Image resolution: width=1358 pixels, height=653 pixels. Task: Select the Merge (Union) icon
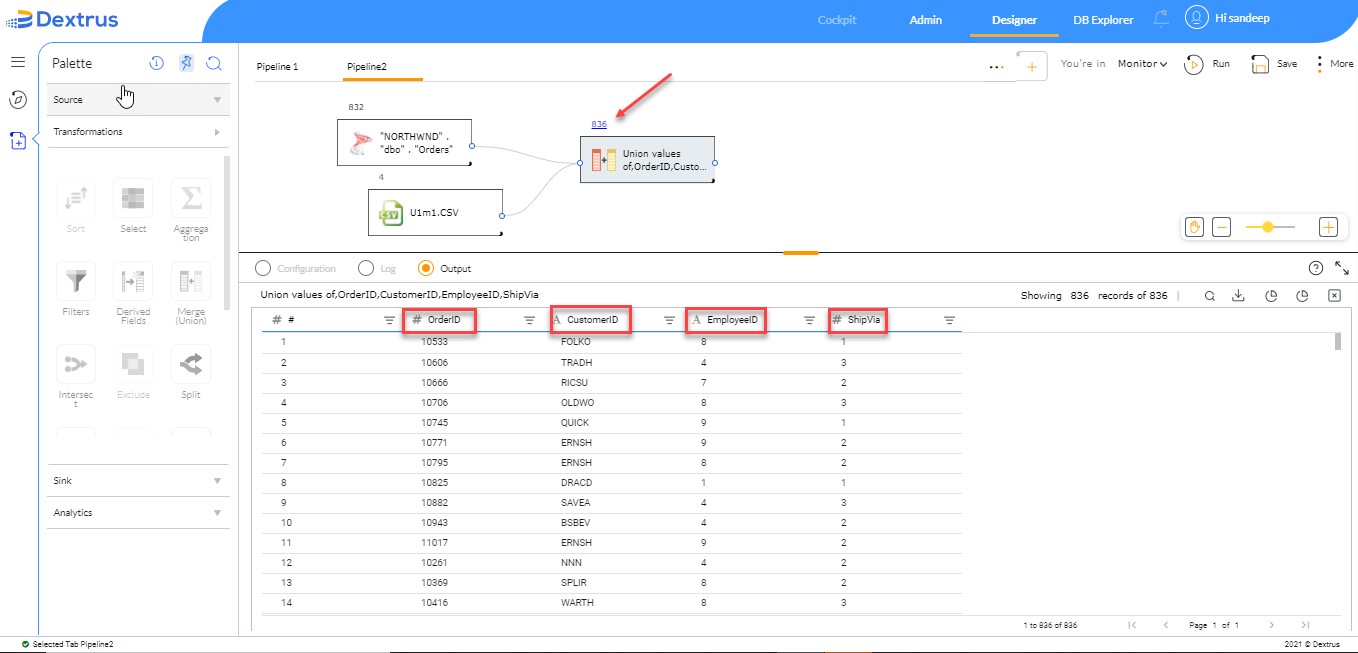191,281
